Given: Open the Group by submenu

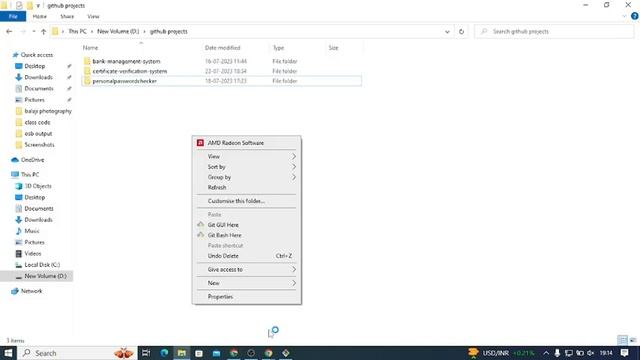Looking at the screenshot, I should [x=247, y=177].
